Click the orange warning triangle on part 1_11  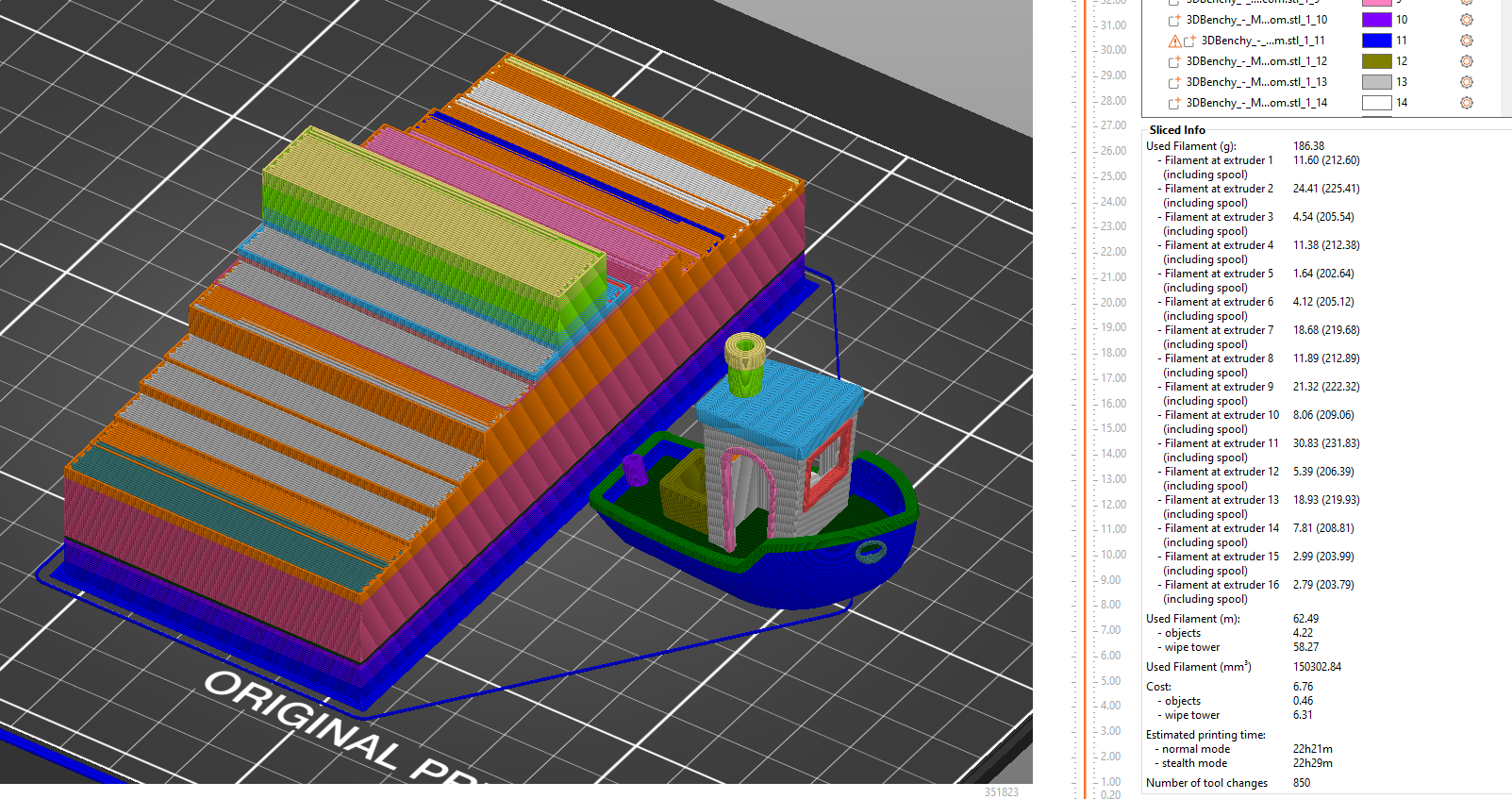click(1174, 41)
